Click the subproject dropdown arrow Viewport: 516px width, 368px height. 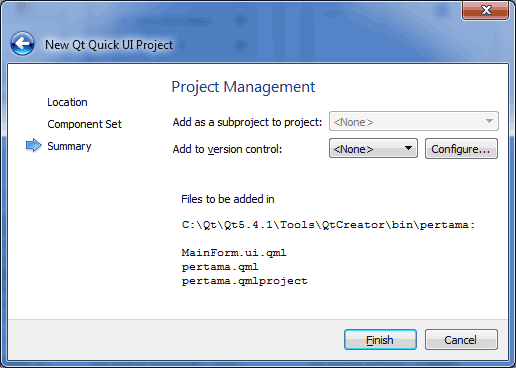tap(489, 121)
